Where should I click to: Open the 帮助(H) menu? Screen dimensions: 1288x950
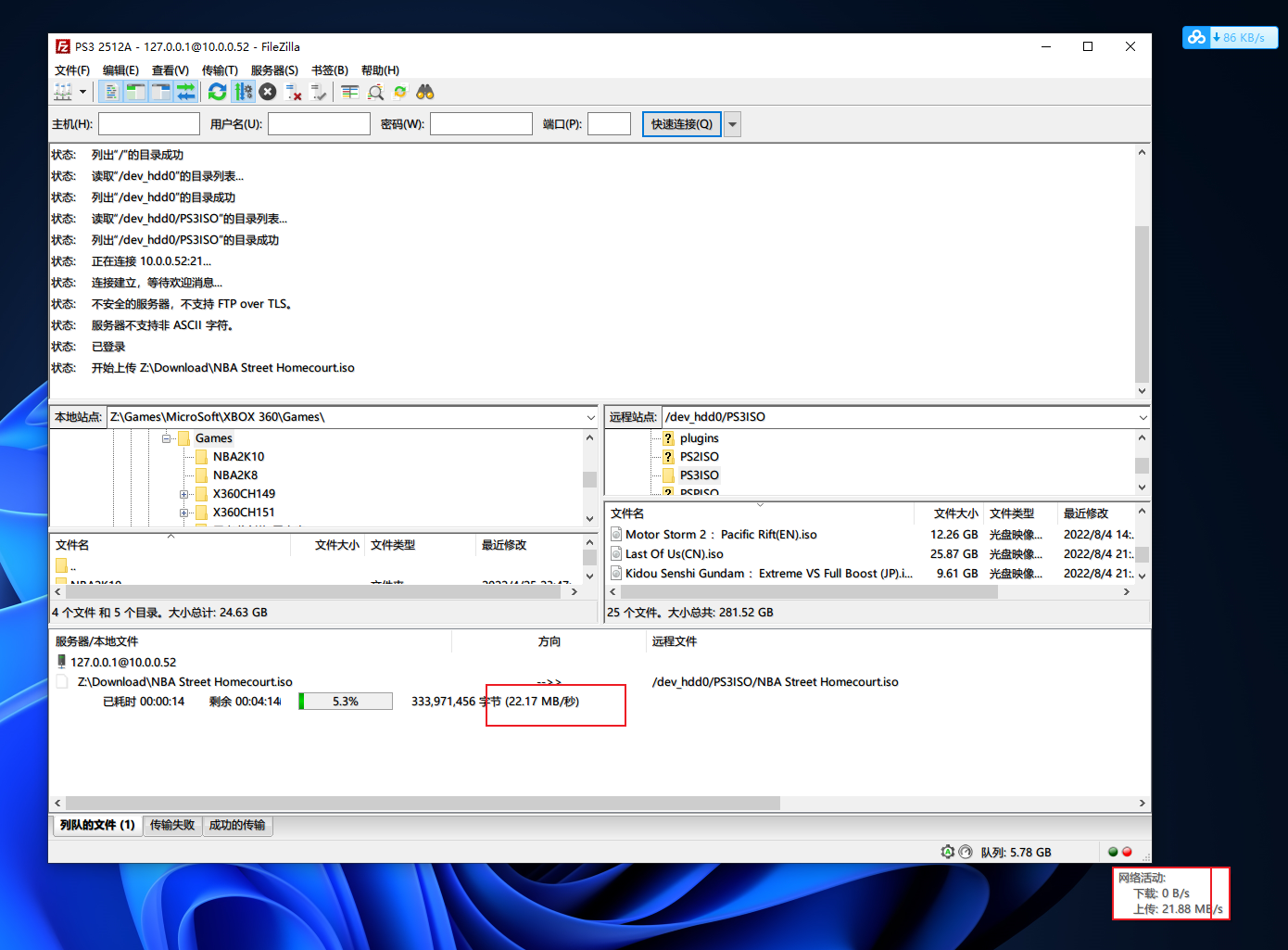[380, 70]
